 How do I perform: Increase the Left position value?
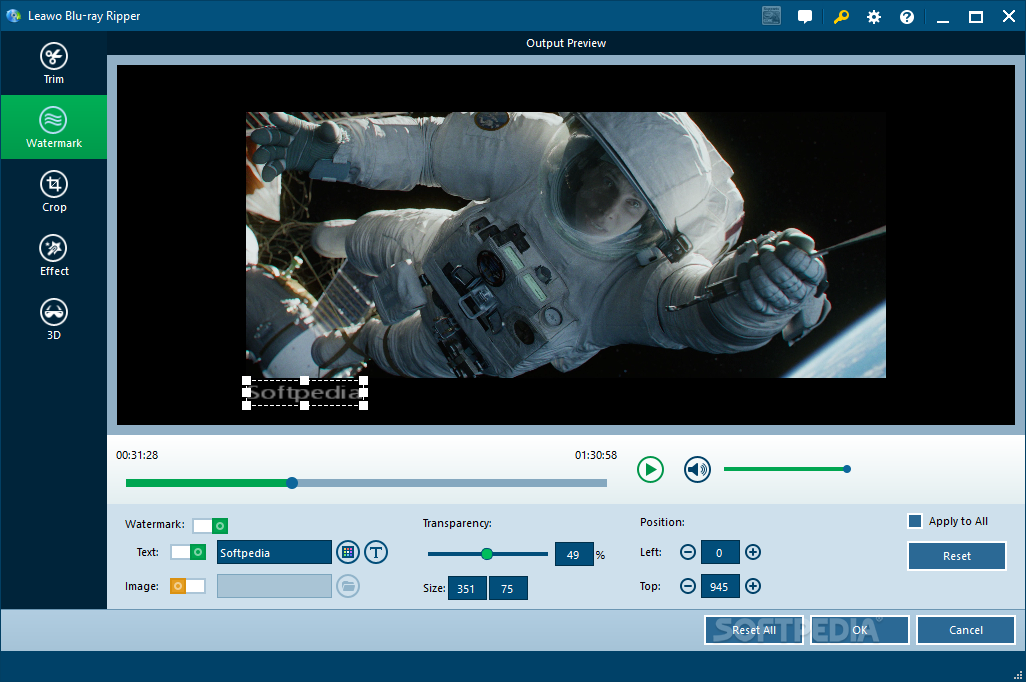[x=753, y=552]
